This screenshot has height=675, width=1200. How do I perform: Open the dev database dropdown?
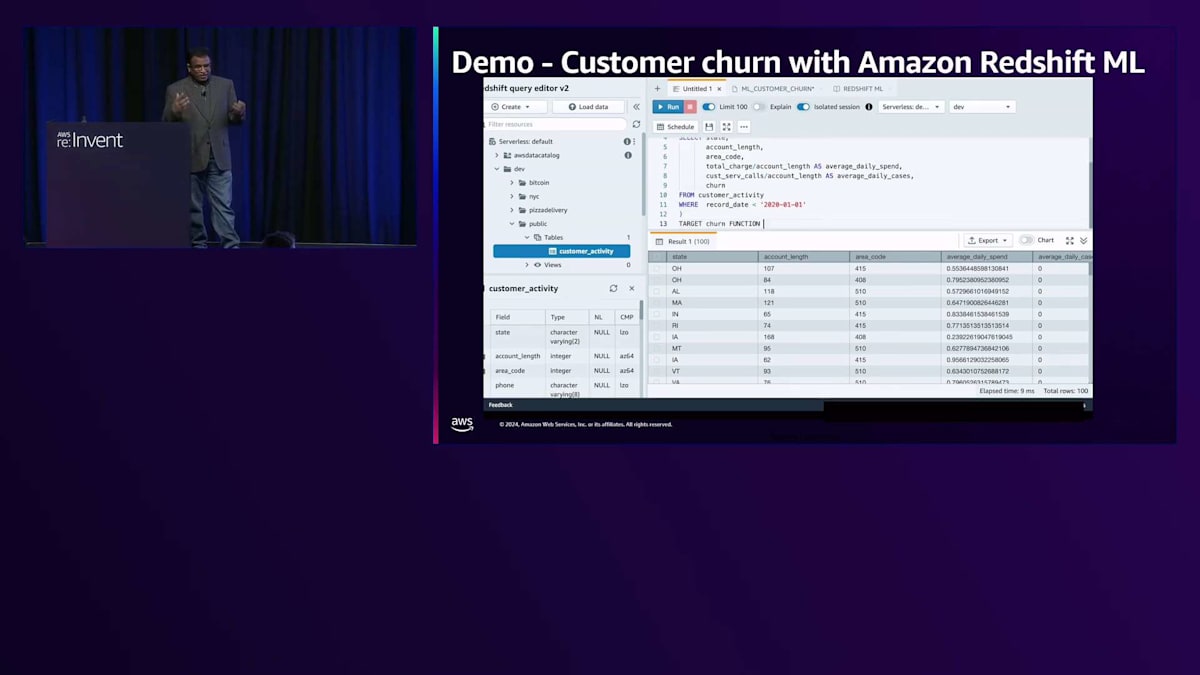(x=982, y=107)
